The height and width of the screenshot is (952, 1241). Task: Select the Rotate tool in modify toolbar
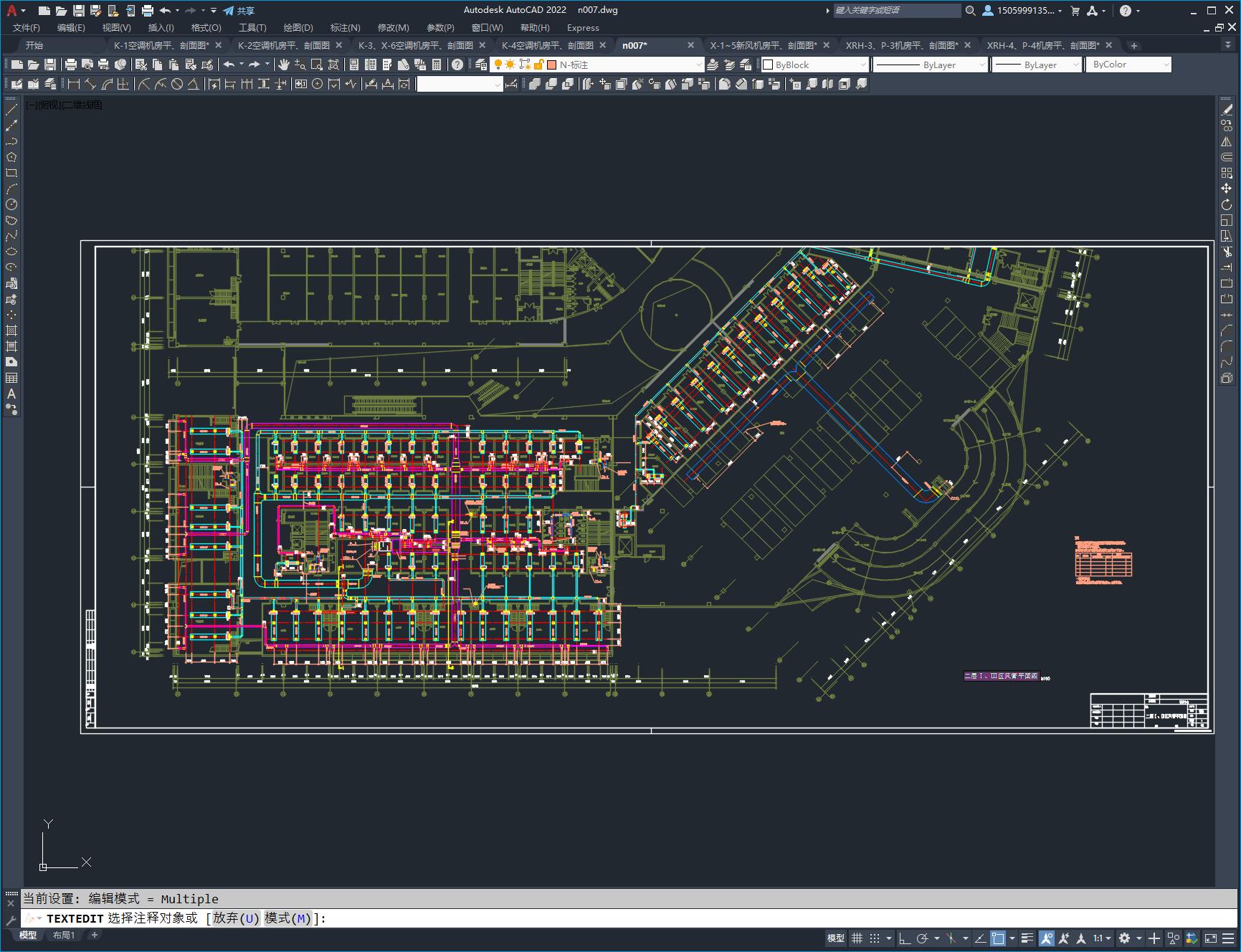1227,204
